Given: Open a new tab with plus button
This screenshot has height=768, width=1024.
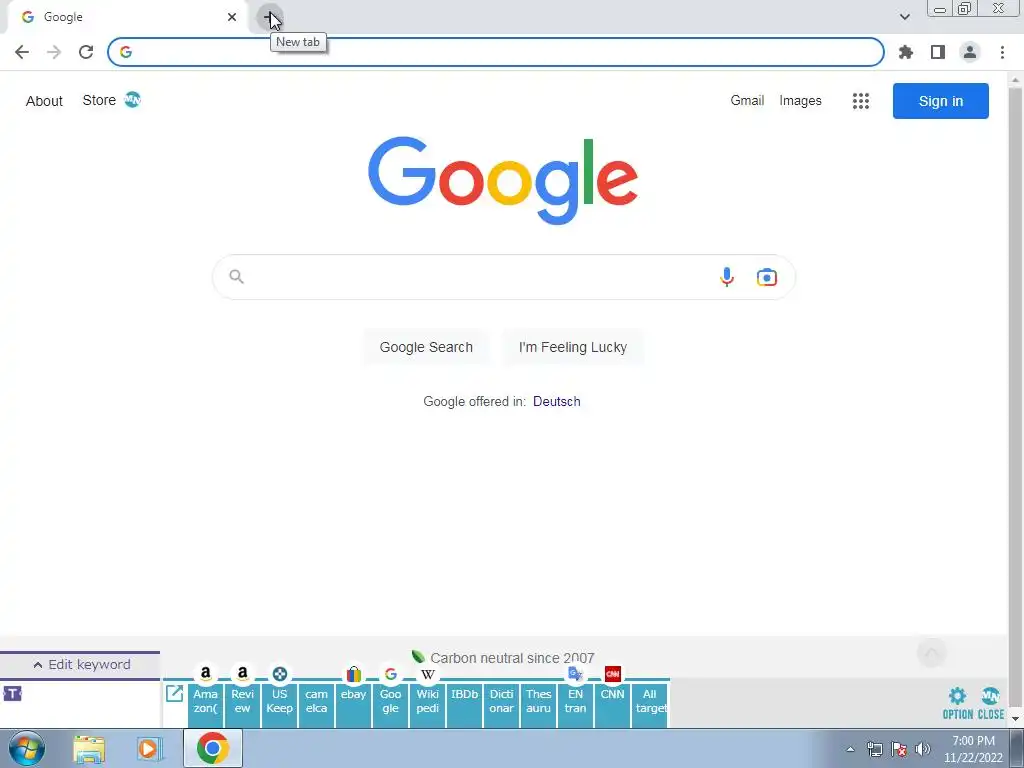Looking at the screenshot, I should 269,18.
